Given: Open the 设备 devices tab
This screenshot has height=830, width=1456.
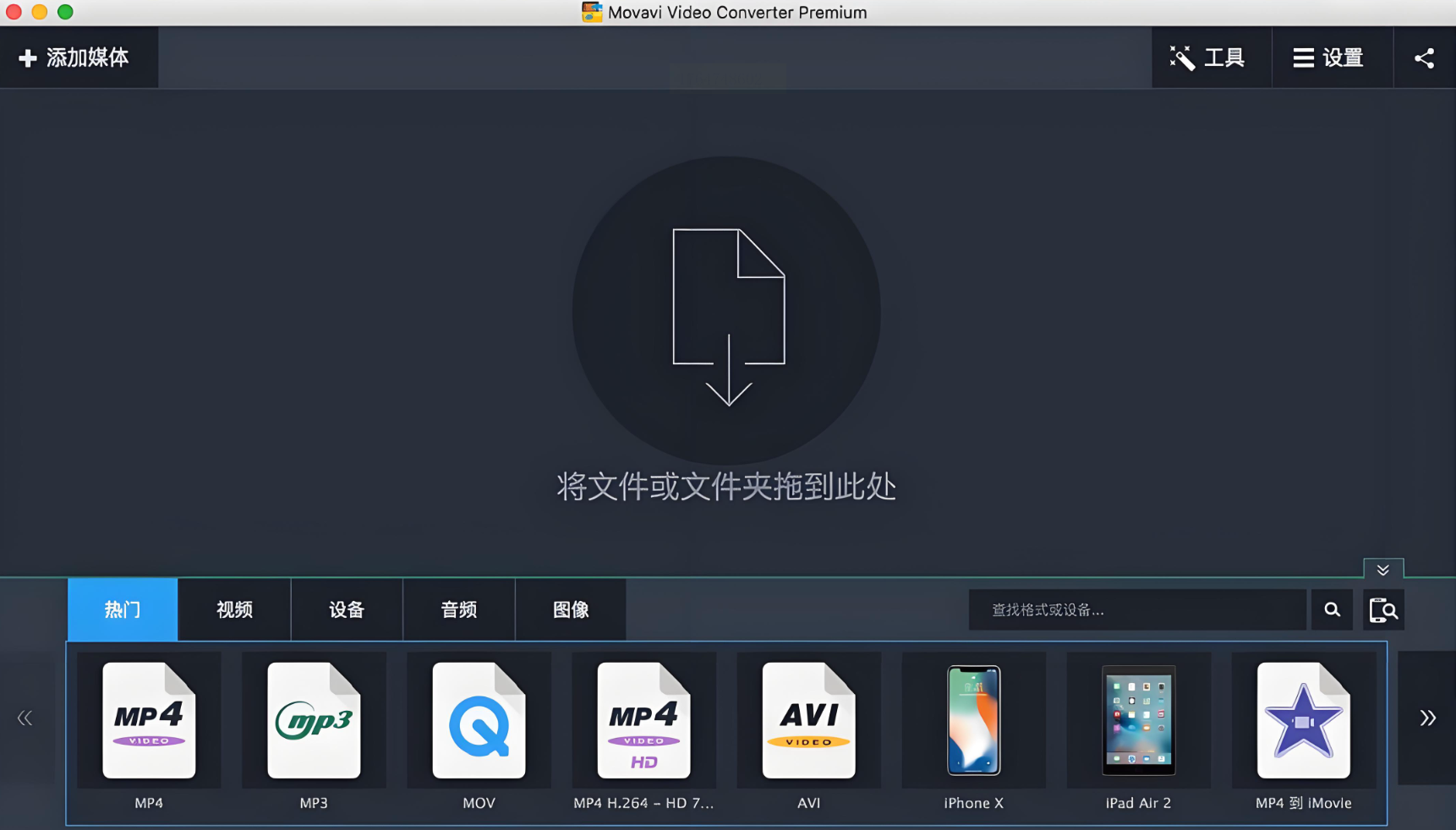Looking at the screenshot, I should pos(347,609).
